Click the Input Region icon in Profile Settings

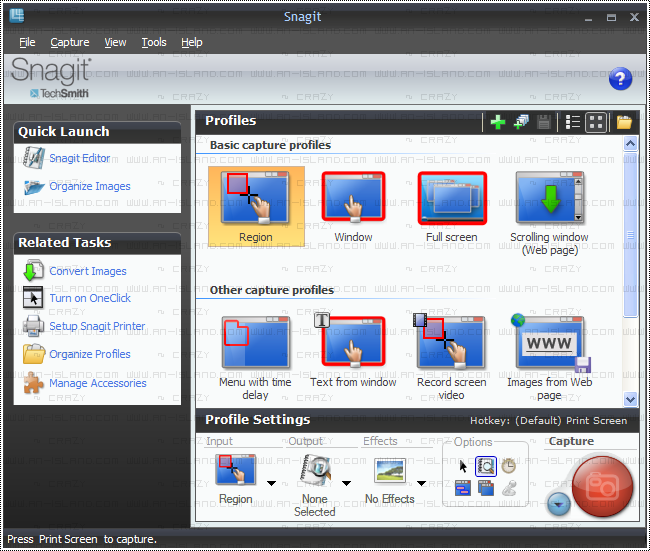(x=235, y=470)
